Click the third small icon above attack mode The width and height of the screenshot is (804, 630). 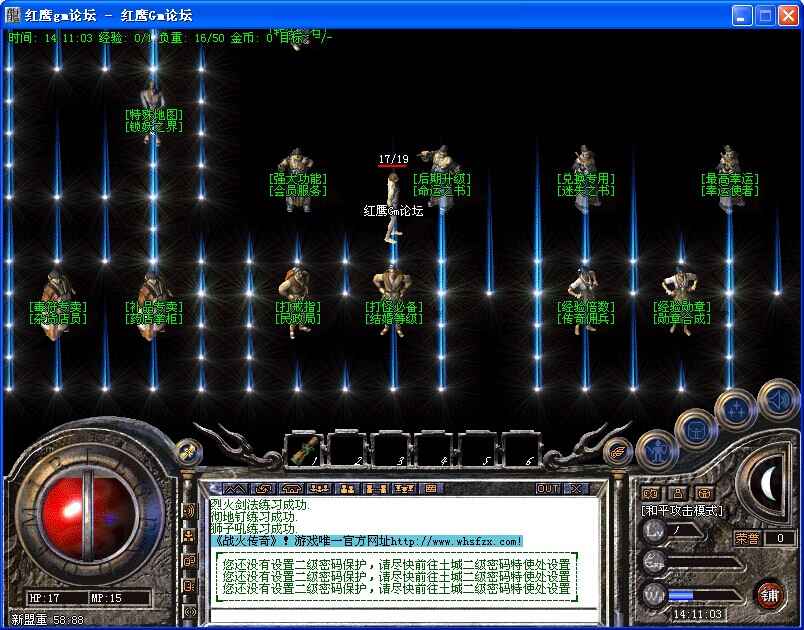click(706, 493)
